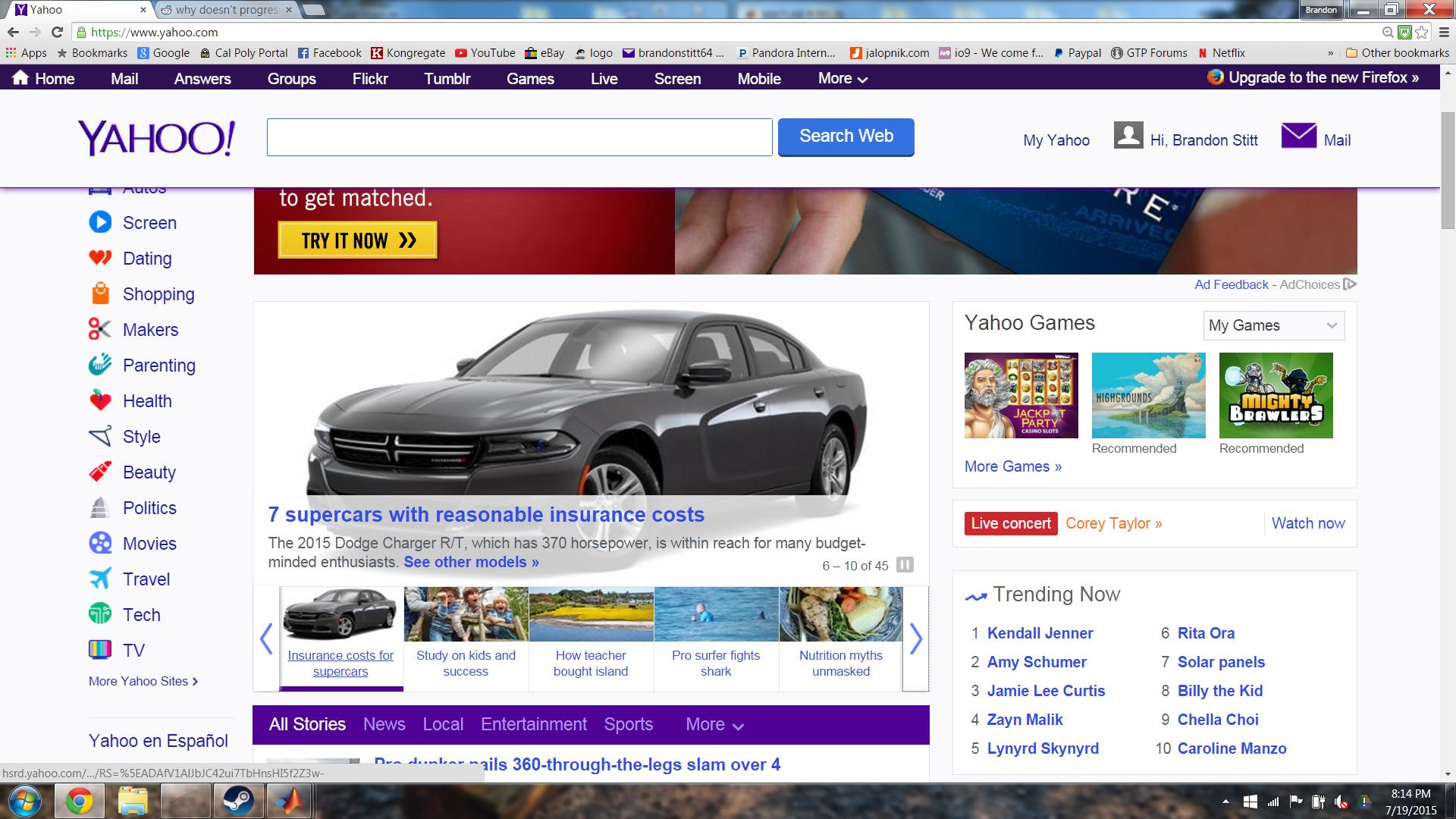Click the Home house icon in navbar

tap(21, 77)
